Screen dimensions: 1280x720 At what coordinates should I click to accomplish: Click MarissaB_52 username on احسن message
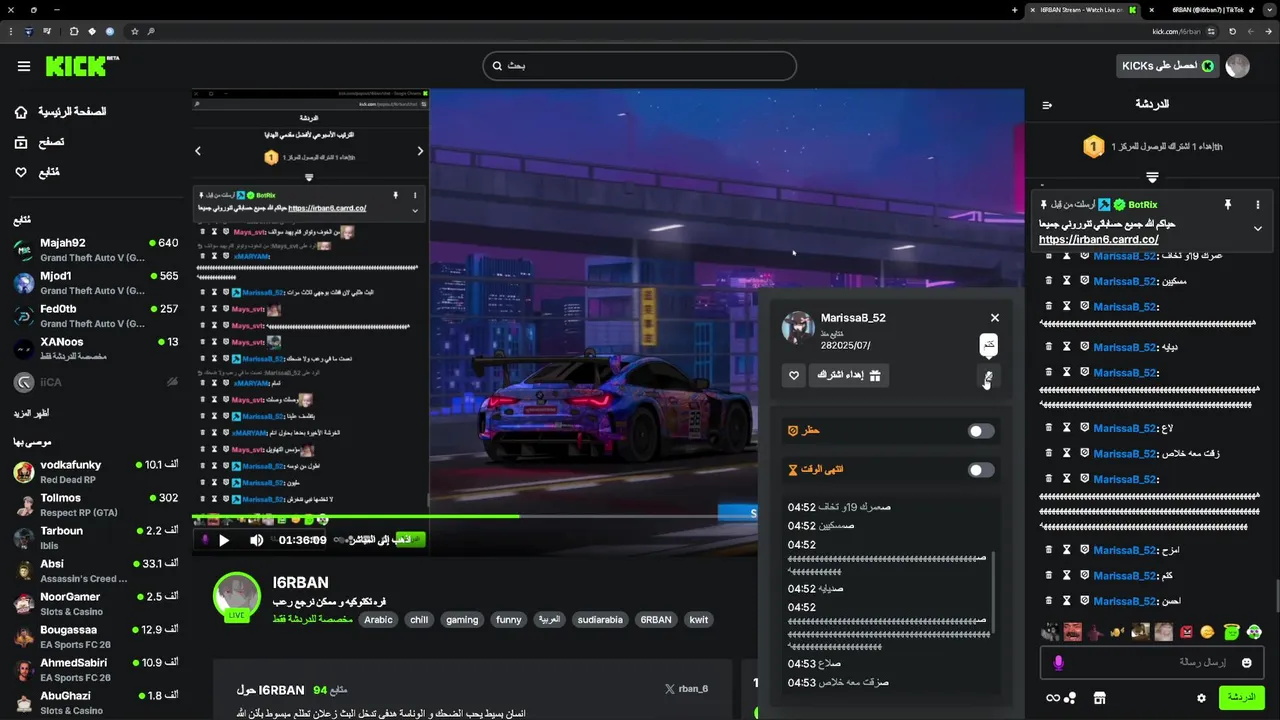pos(1125,601)
